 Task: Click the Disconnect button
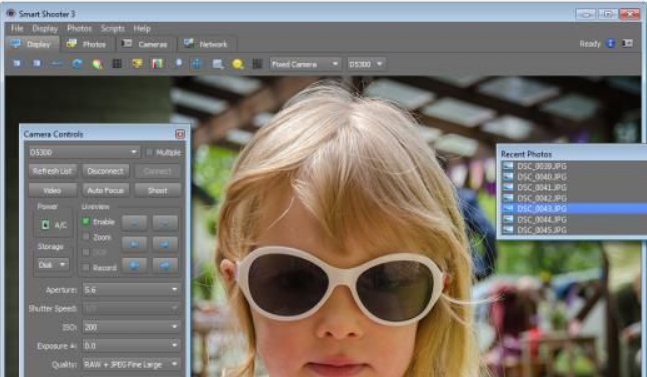tap(106, 171)
